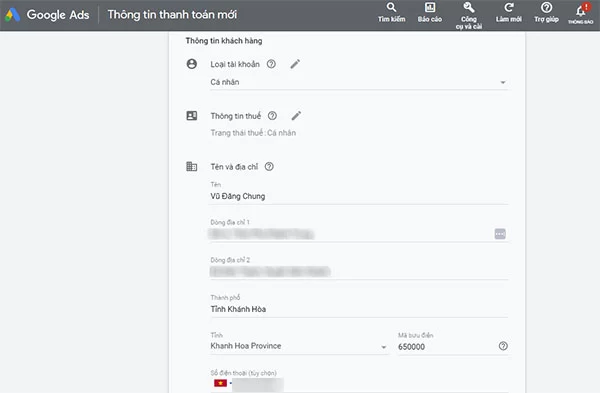The image size is (600, 393).
Task: Click the Google Ads logo
Action: coord(47,15)
